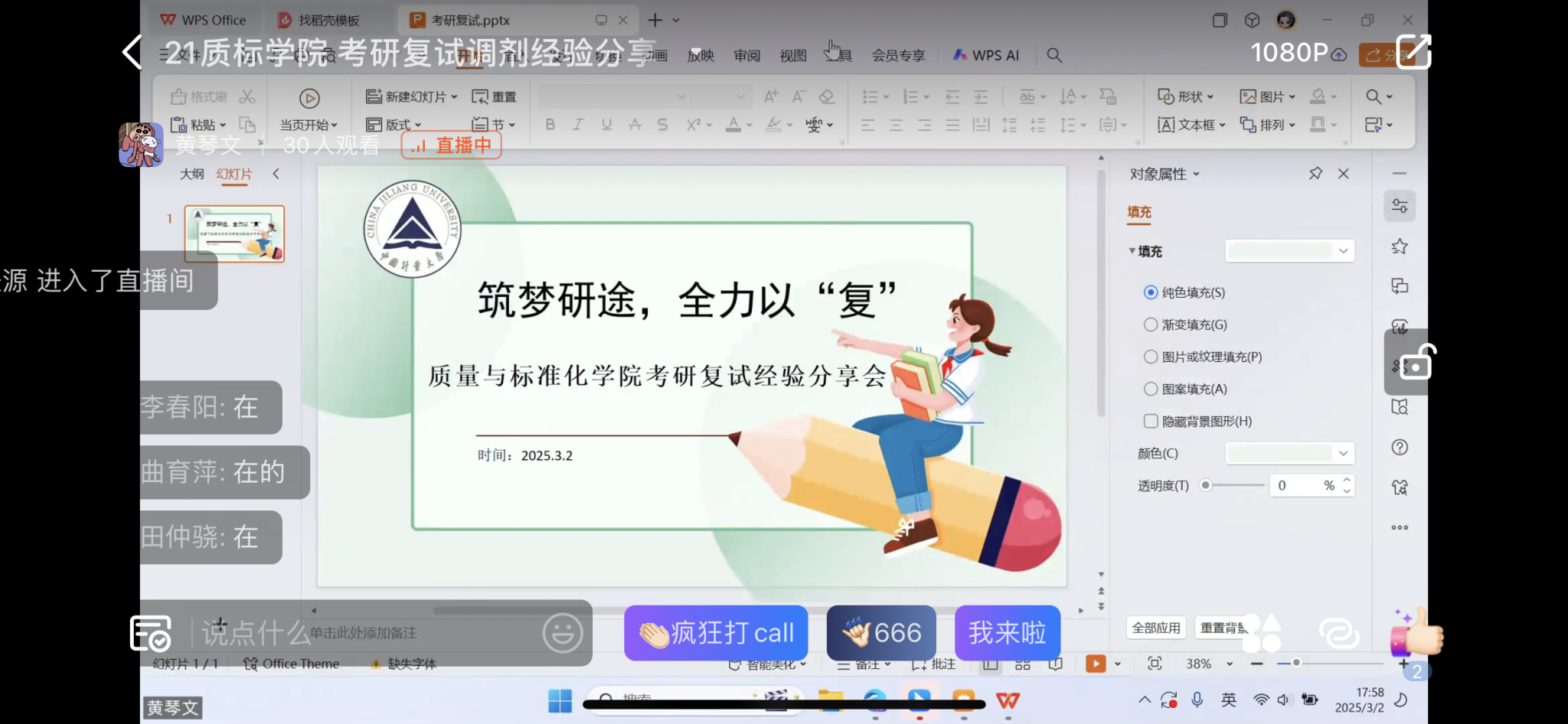Open the 审阅 review menu tab
1568x724 pixels.
point(746,55)
